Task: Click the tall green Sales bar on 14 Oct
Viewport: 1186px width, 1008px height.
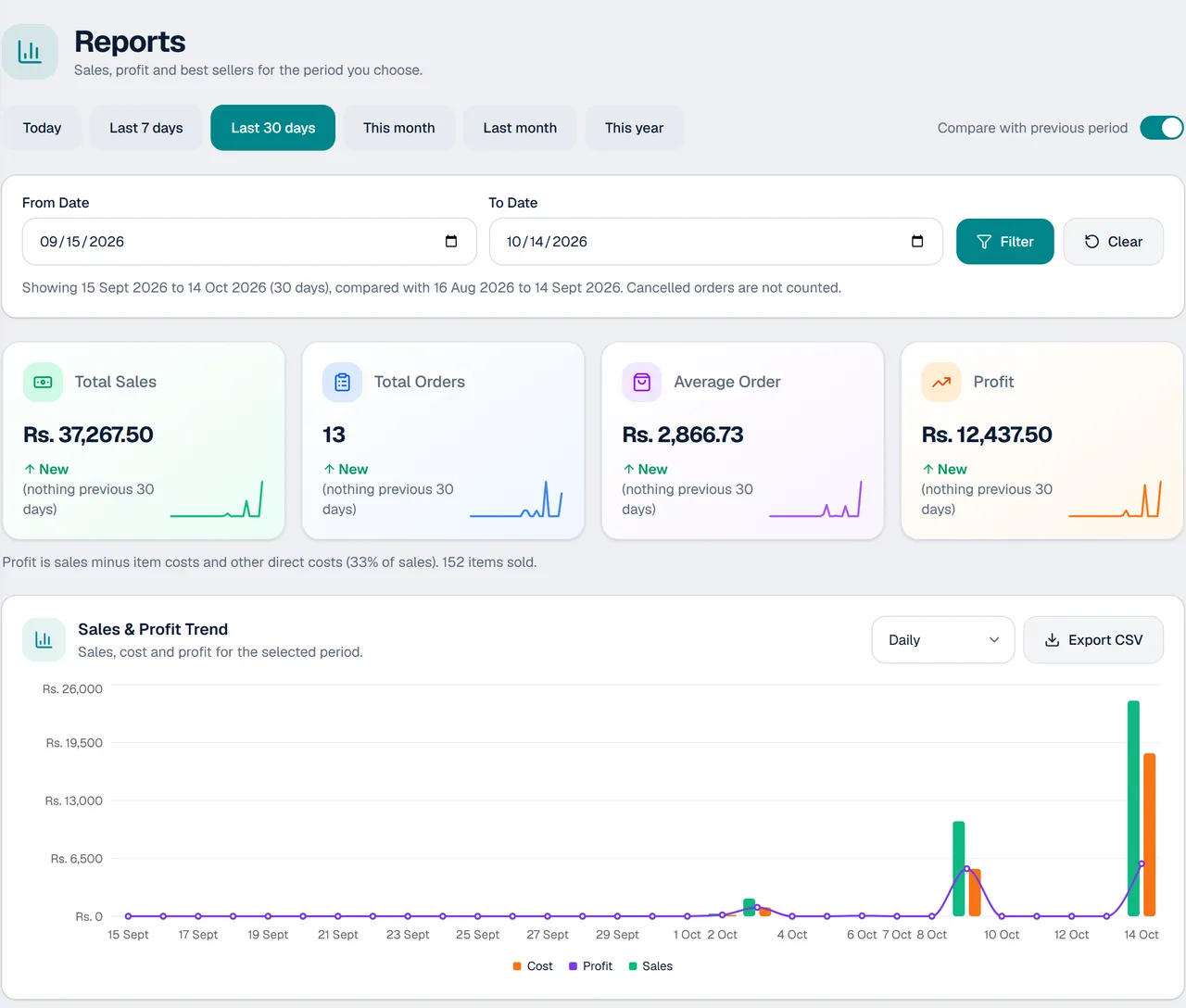Action: tap(1133, 809)
